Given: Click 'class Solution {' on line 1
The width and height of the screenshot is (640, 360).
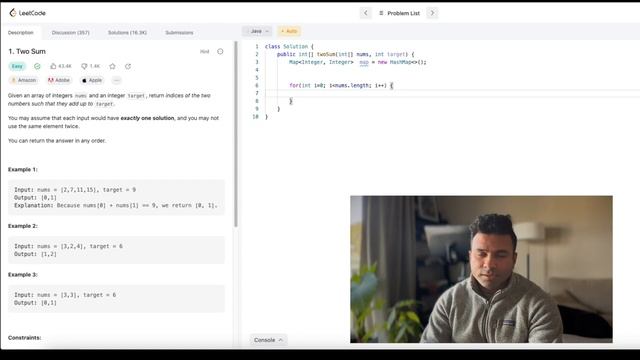Looking at the screenshot, I should click(289, 47).
